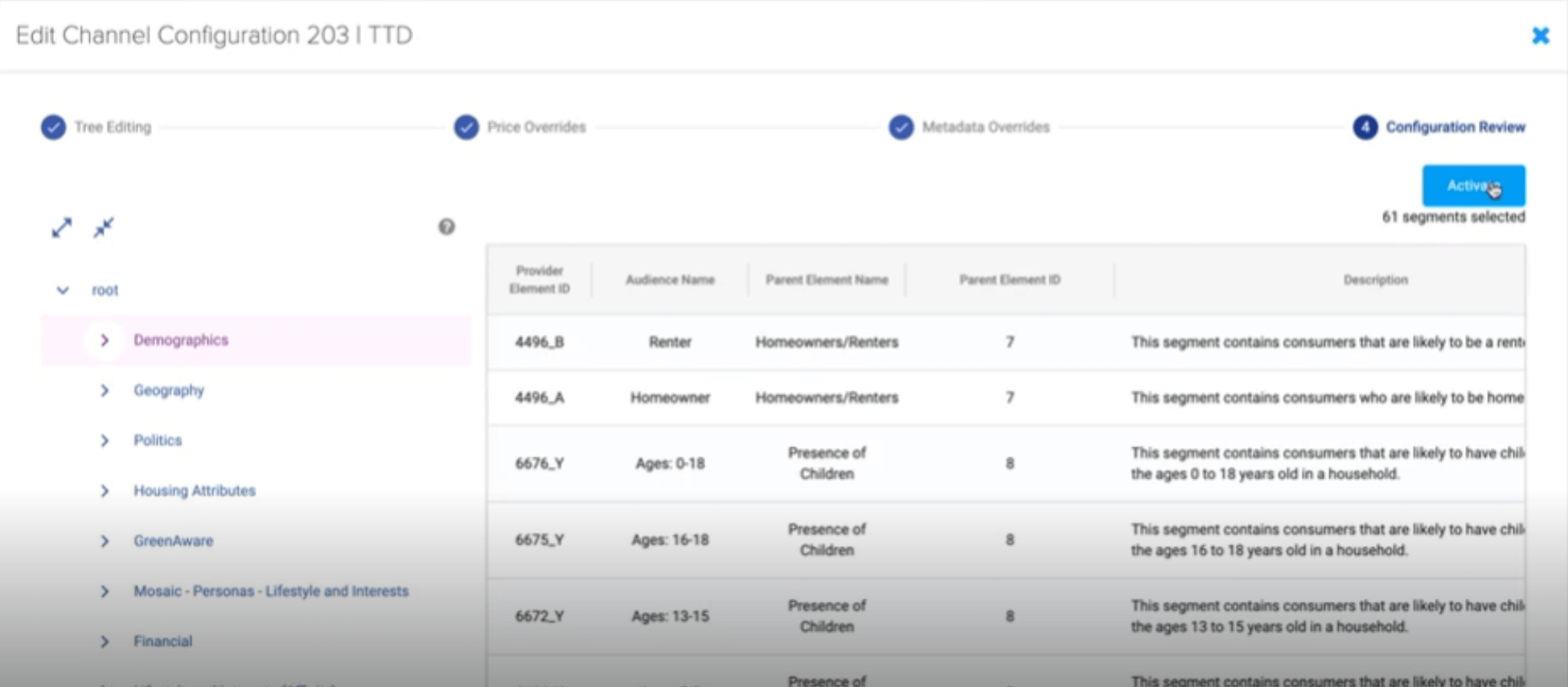Expand the Geography category chevron
Image resolution: width=1568 pixels, height=687 pixels.
(105, 390)
